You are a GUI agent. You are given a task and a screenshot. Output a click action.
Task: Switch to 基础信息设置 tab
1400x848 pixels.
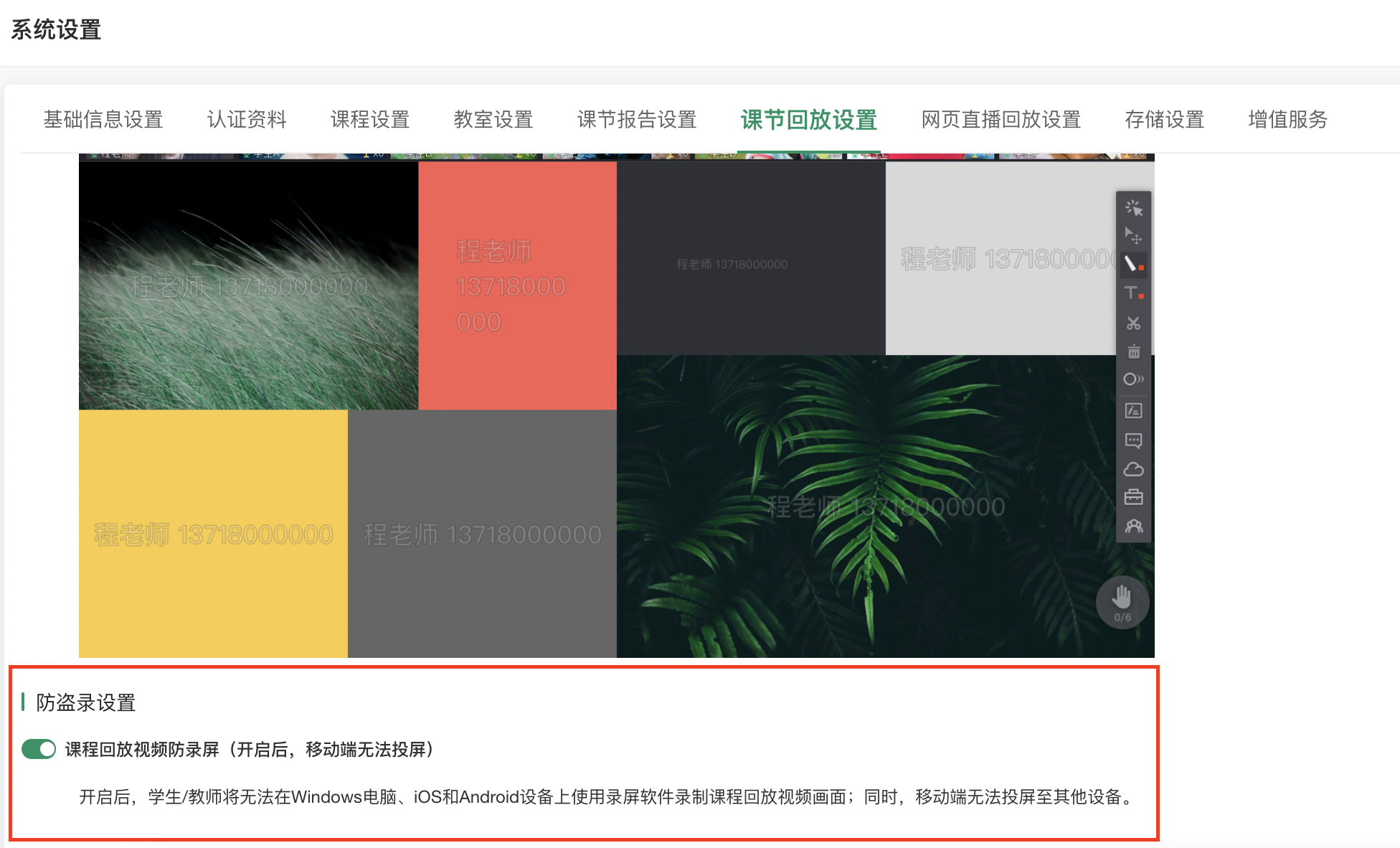[x=103, y=120]
